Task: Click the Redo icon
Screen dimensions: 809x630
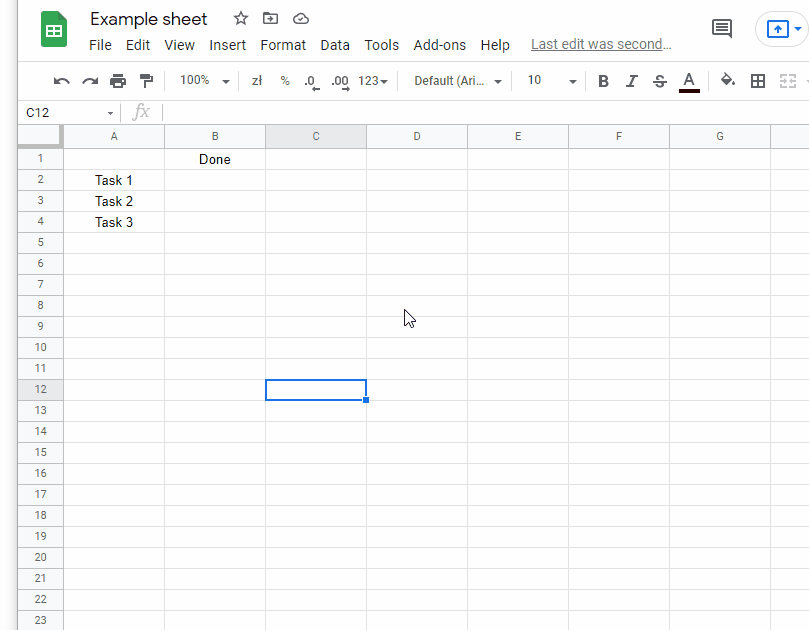Action: (x=89, y=80)
